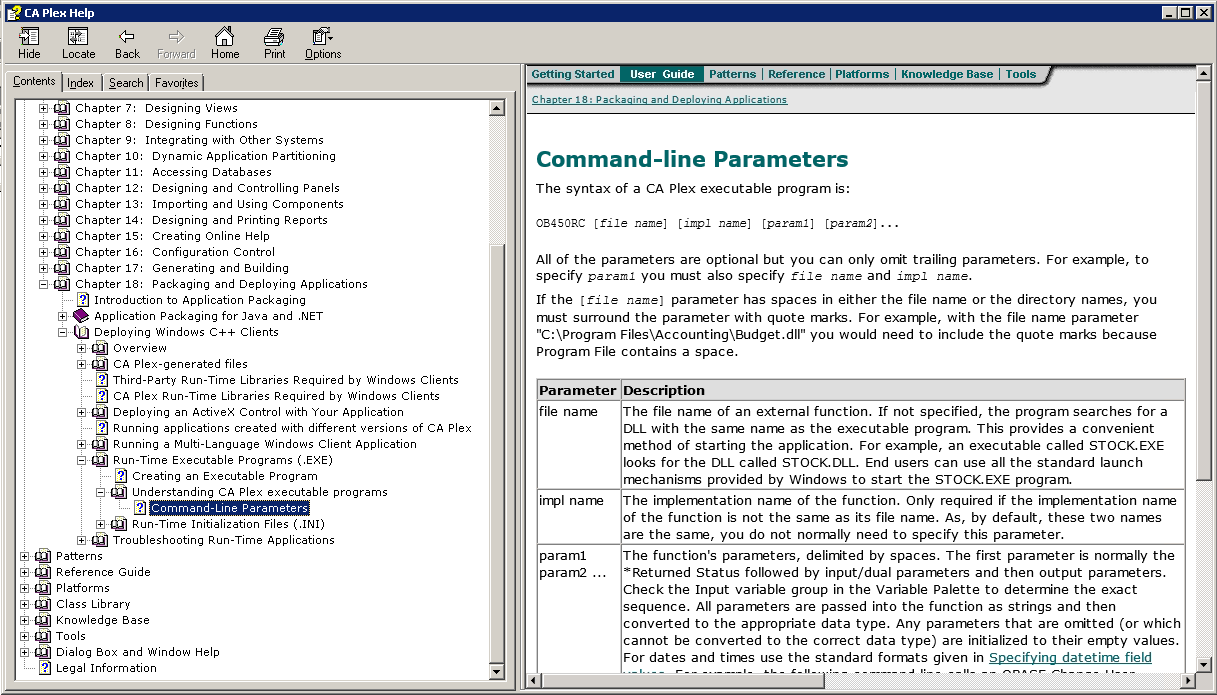Click open book icon for Deploying Windows C++ Clients

[x=81, y=332]
